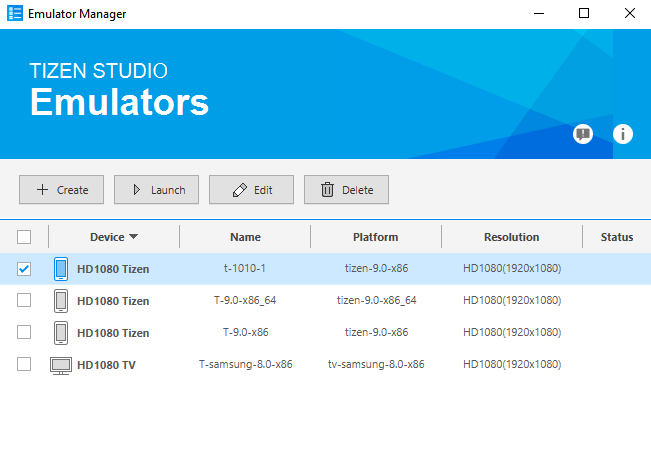
Task: Click the feedback speech bubble icon
Action: tap(583, 134)
